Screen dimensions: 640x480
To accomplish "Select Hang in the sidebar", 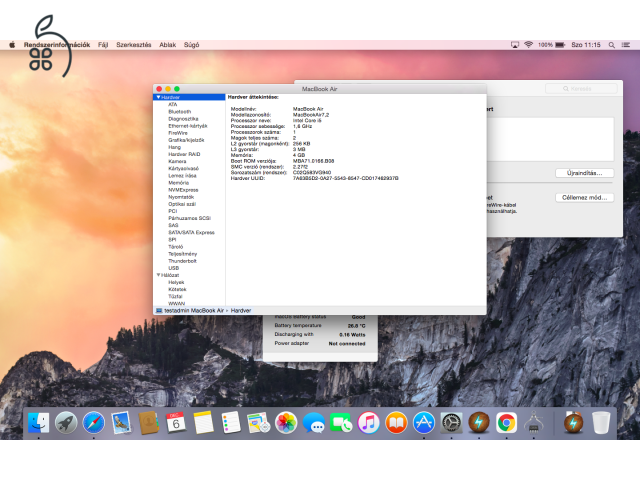I will point(174,147).
